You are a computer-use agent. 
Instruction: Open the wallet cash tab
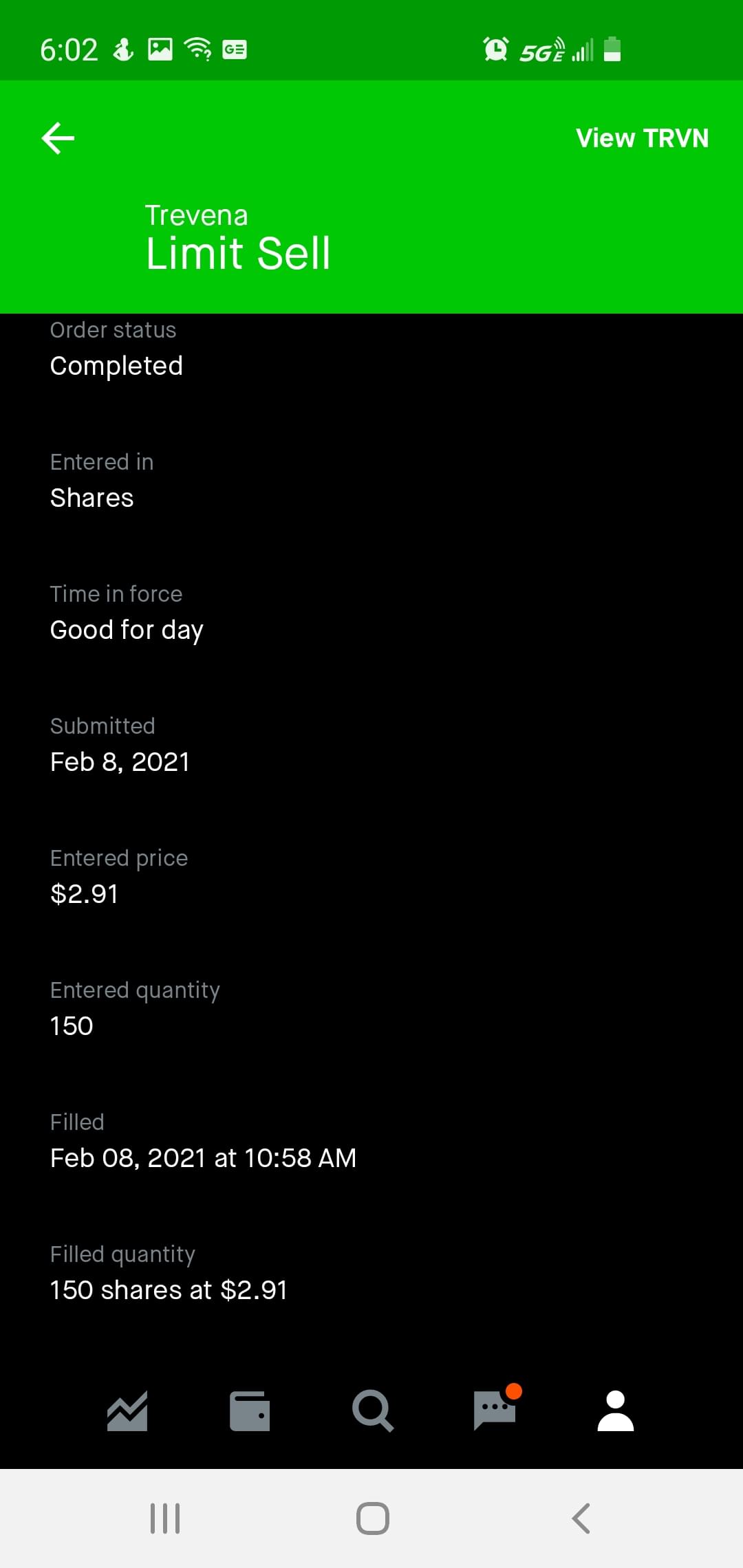coord(250,1411)
